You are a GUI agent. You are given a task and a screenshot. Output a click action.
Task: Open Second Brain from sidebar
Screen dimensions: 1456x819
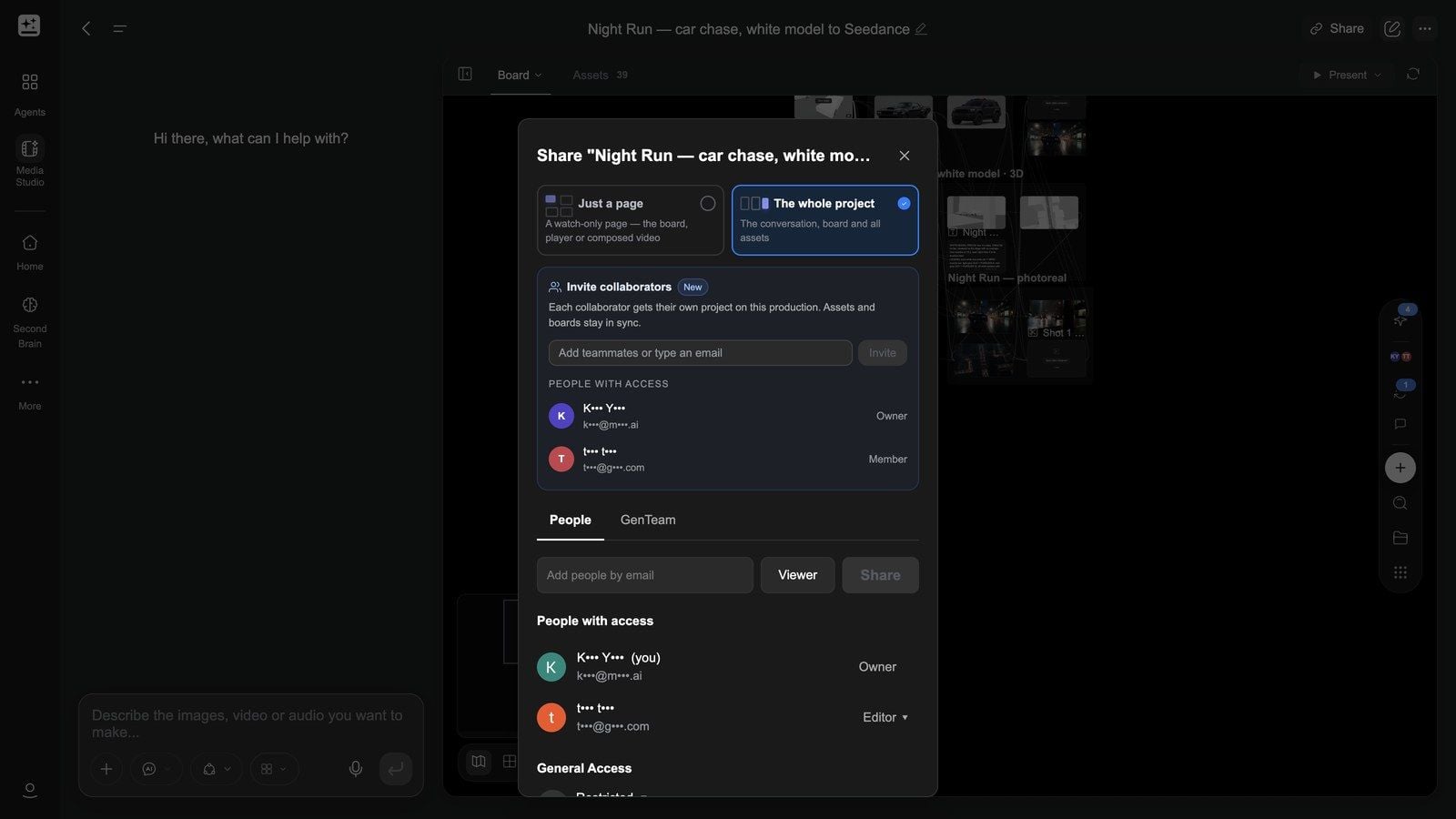coord(29,322)
